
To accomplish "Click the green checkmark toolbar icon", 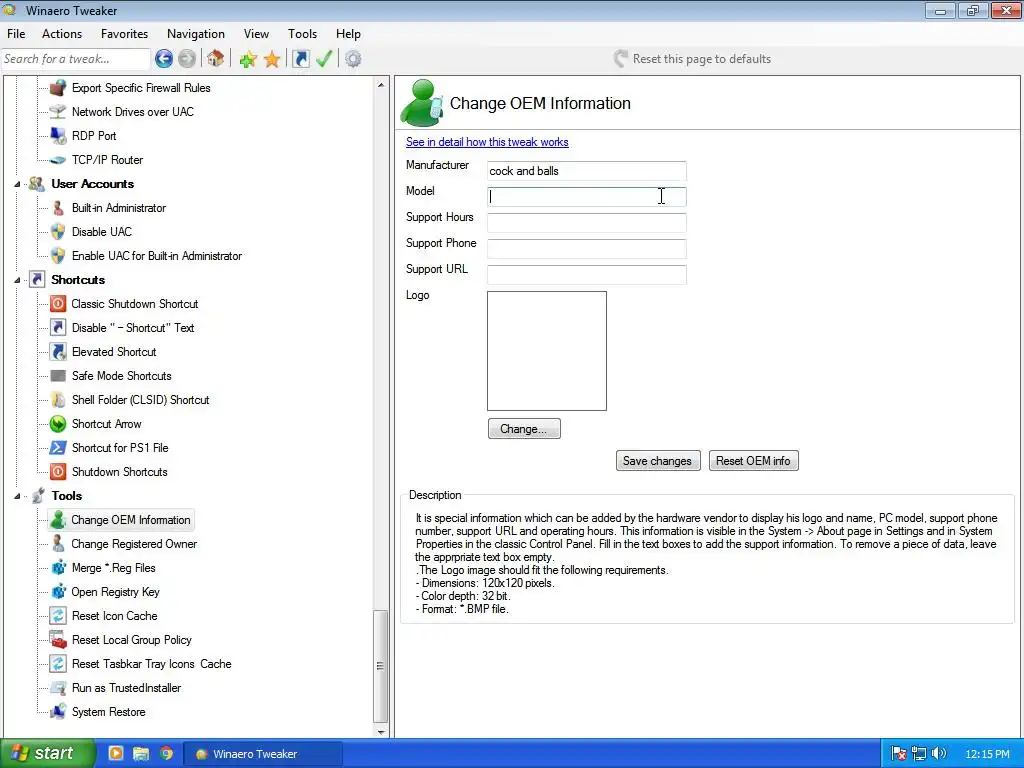I will pos(324,59).
